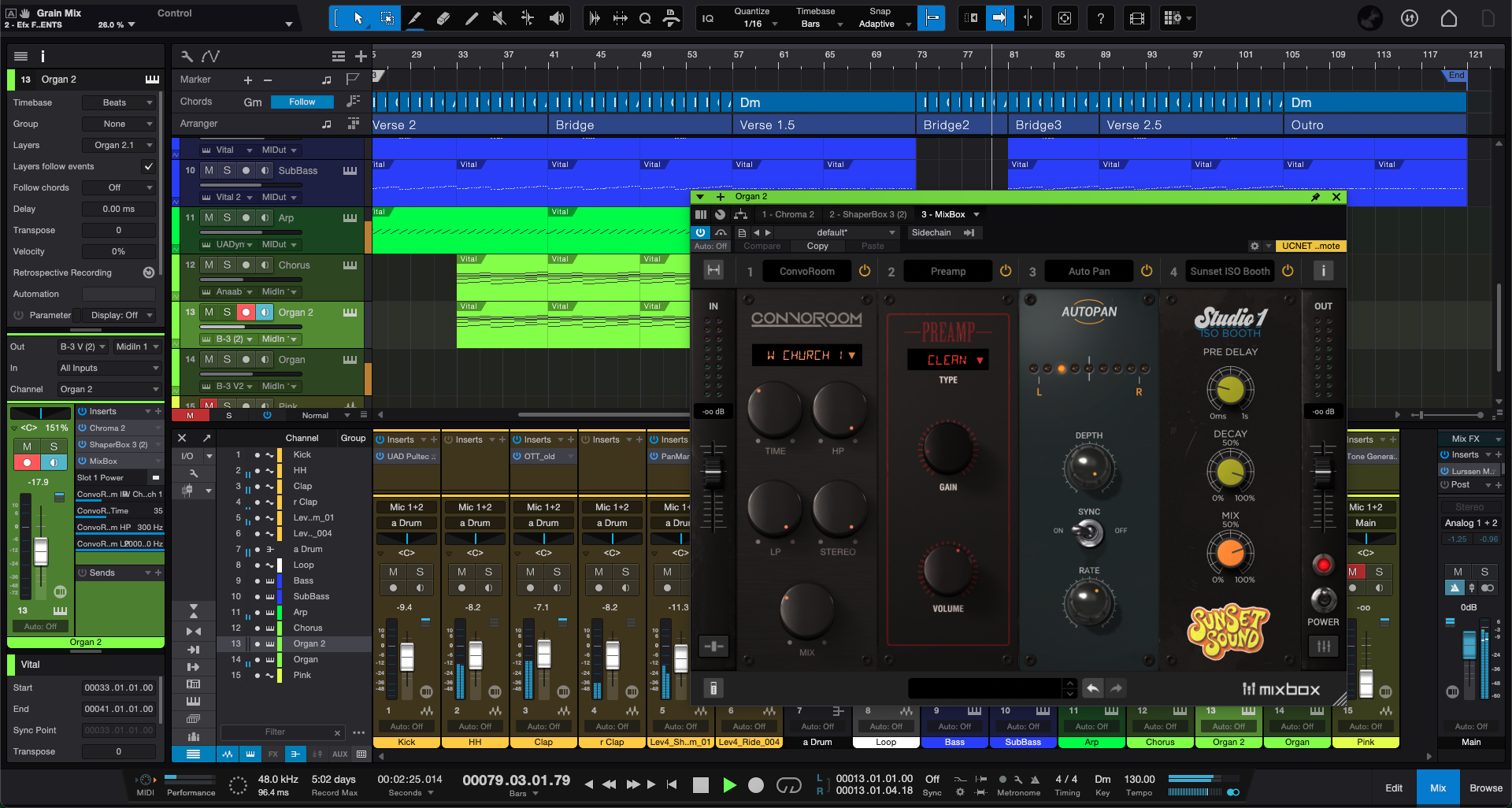Switch to 2 - ShaperBox 3 tab
Screen dimensions: 1512x808
tap(867, 214)
